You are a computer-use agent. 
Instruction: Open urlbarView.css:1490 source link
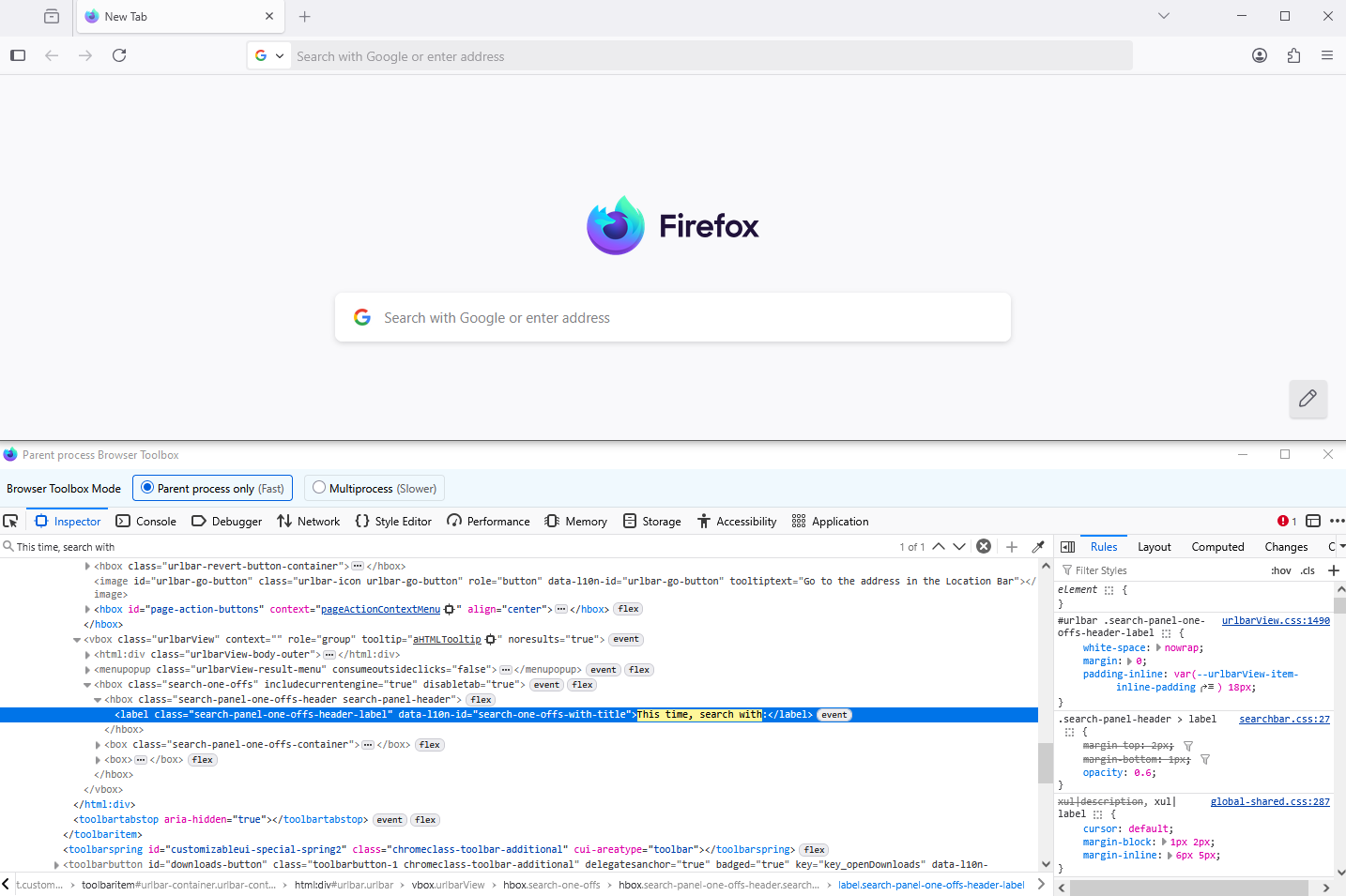point(1276,621)
